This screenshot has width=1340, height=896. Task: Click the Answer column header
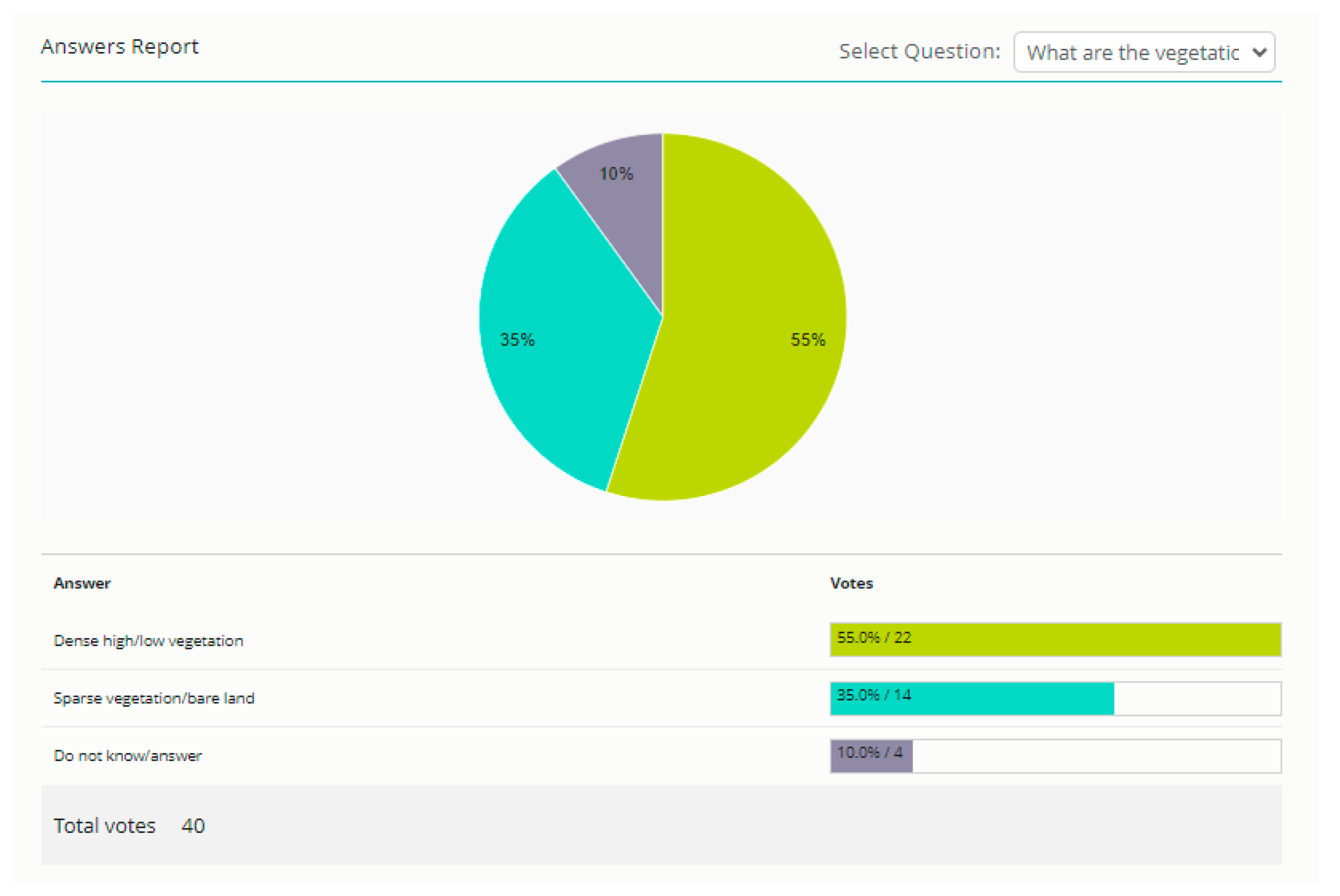click(x=82, y=583)
